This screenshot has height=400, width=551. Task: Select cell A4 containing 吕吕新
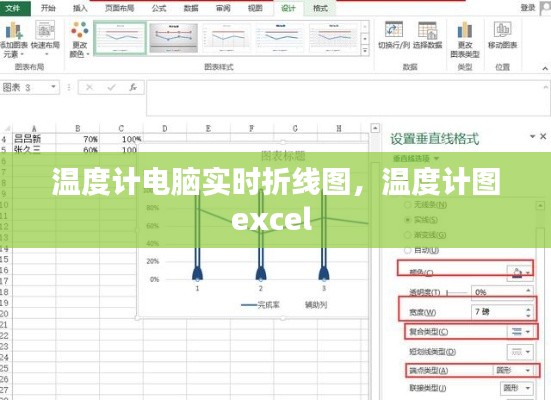point(34,139)
